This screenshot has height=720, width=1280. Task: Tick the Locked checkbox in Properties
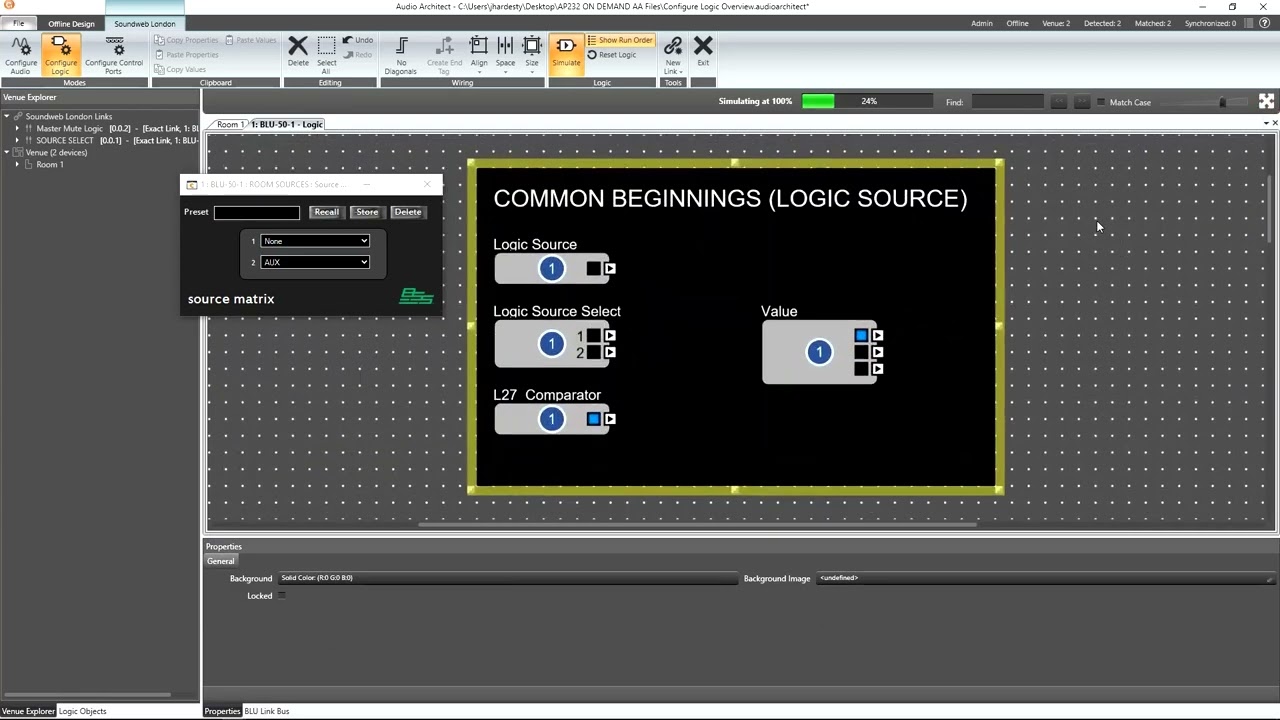point(281,596)
